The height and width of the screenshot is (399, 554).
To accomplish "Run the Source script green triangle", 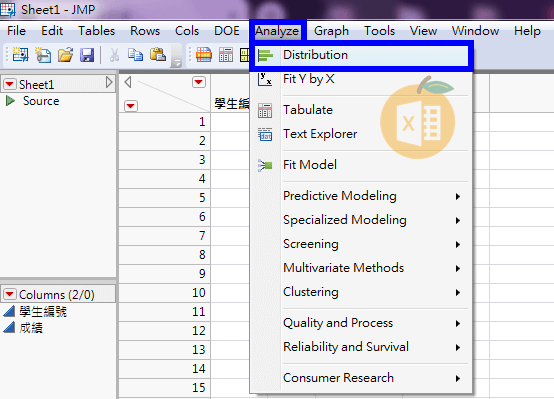I will (10, 101).
